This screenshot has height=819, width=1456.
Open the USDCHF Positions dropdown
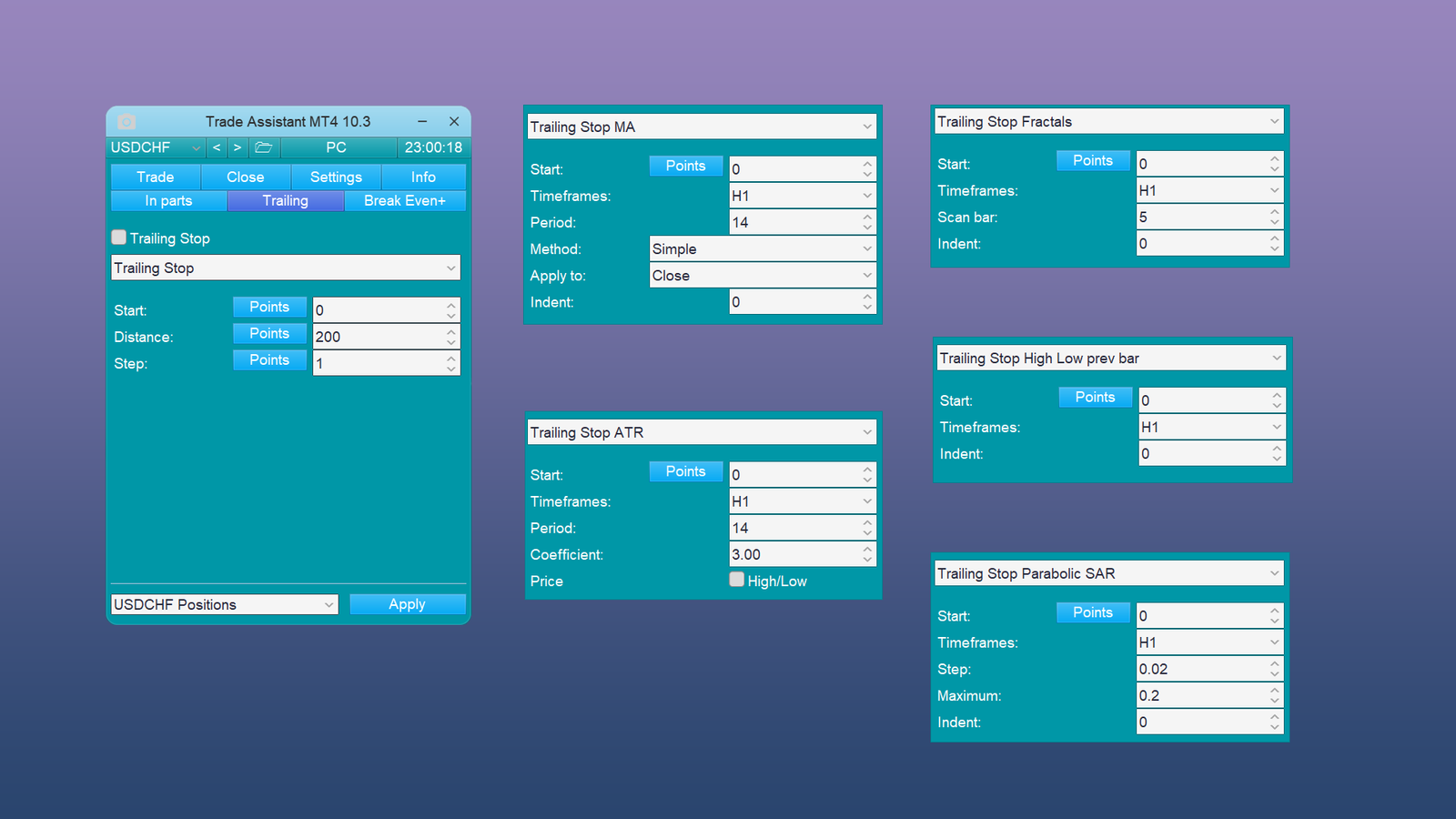click(x=225, y=604)
